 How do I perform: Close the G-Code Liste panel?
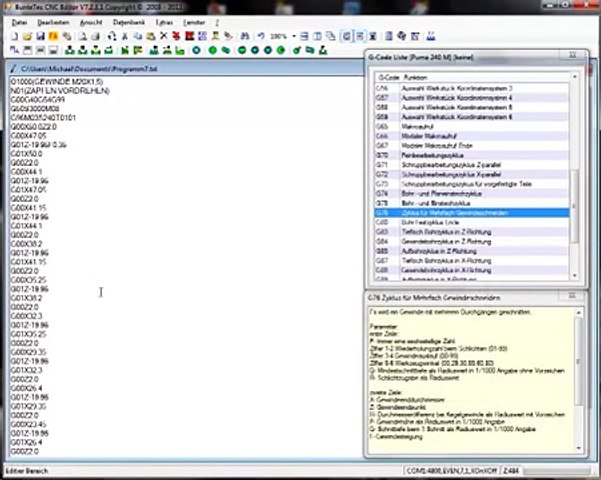tap(573, 55)
